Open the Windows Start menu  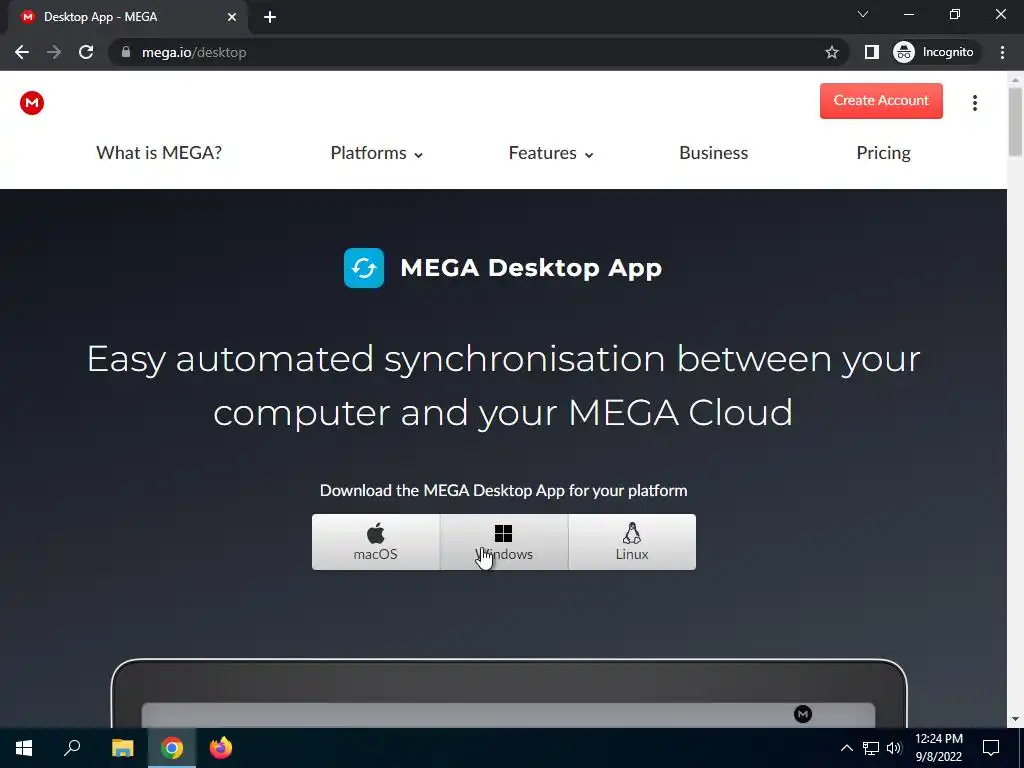pos(24,748)
